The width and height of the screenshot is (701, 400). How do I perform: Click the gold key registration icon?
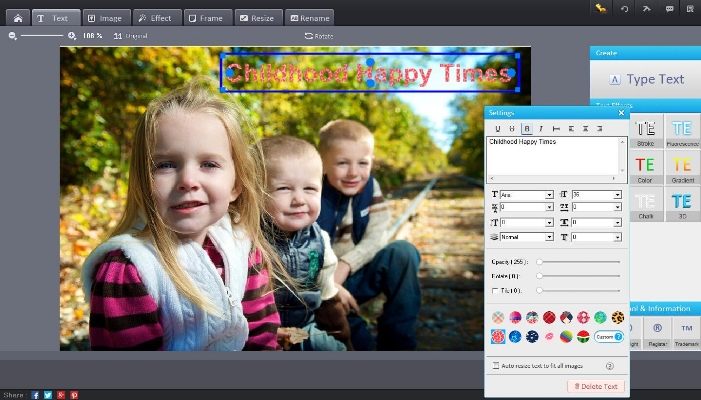click(601, 8)
